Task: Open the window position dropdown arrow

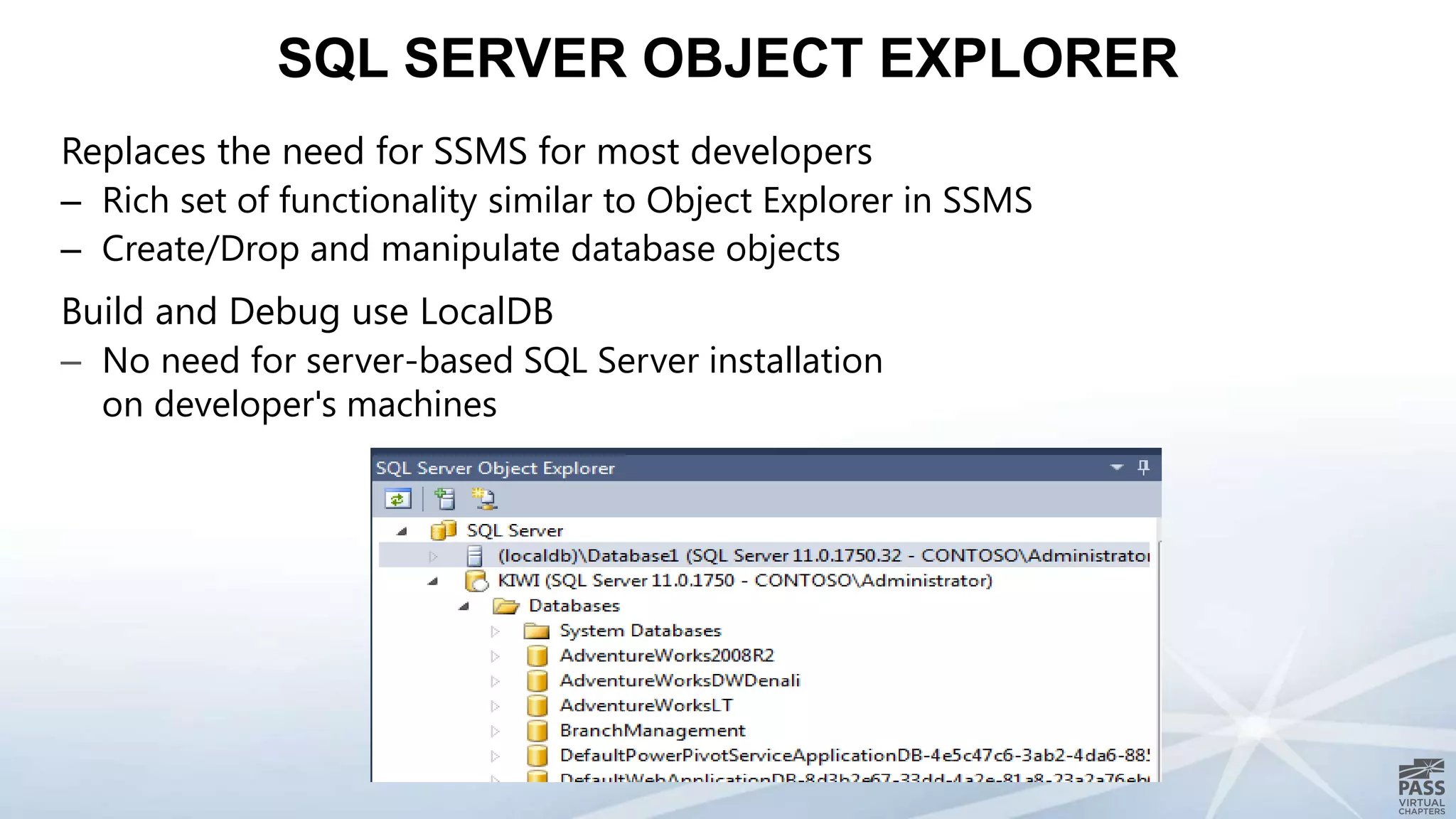Action: click(x=1116, y=467)
